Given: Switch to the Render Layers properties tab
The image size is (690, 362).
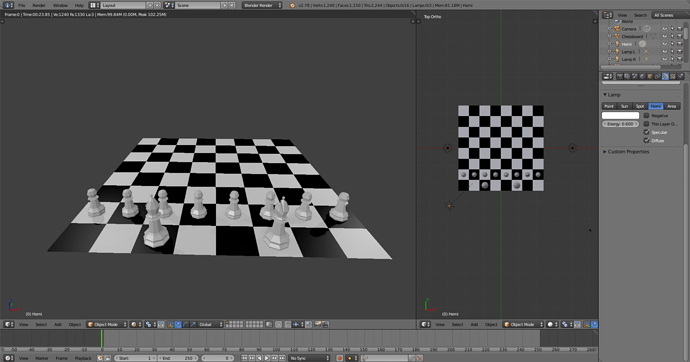Looking at the screenshot, I should 627,77.
